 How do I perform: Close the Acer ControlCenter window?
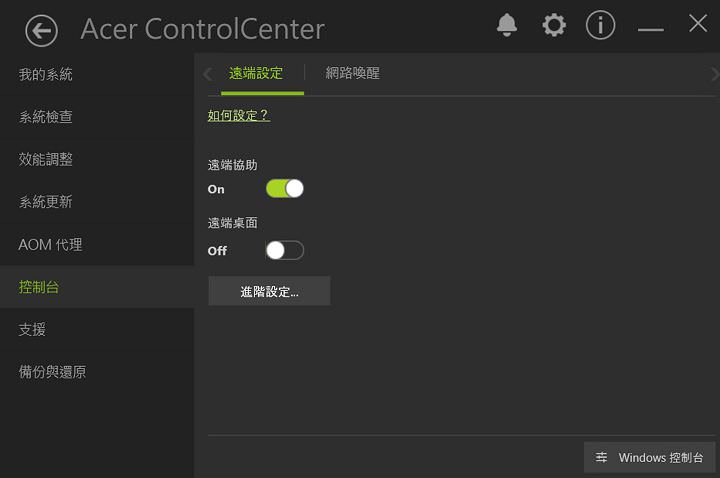pyautogui.click(x=698, y=24)
